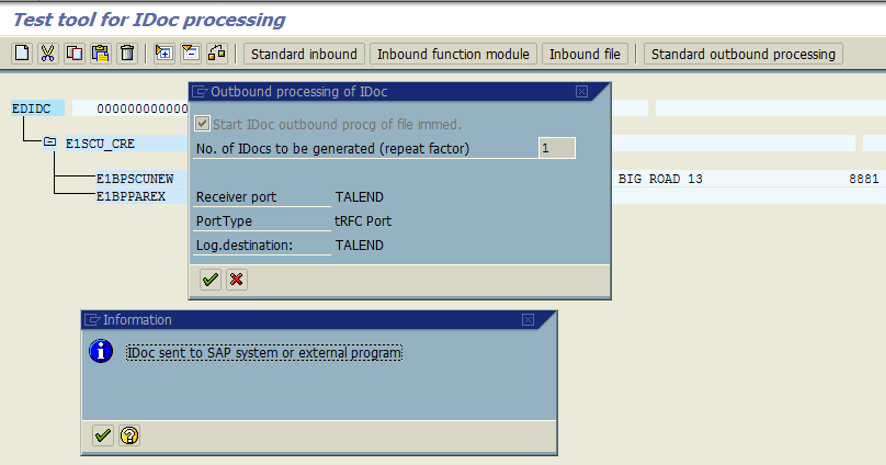Click the Collapse subtree toolbar icon
Image resolution: width=886 pixels, height=465 pixels.
[190, 54]
